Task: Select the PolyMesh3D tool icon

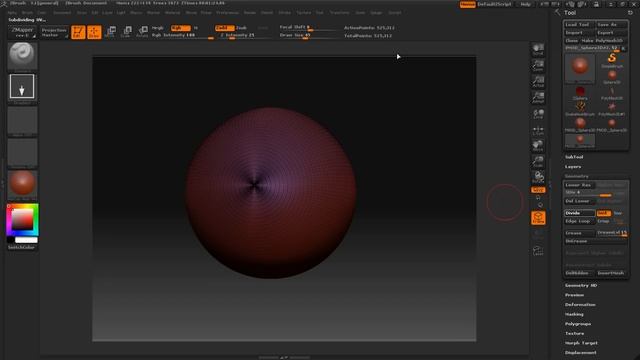Action: tap(612, 93)
